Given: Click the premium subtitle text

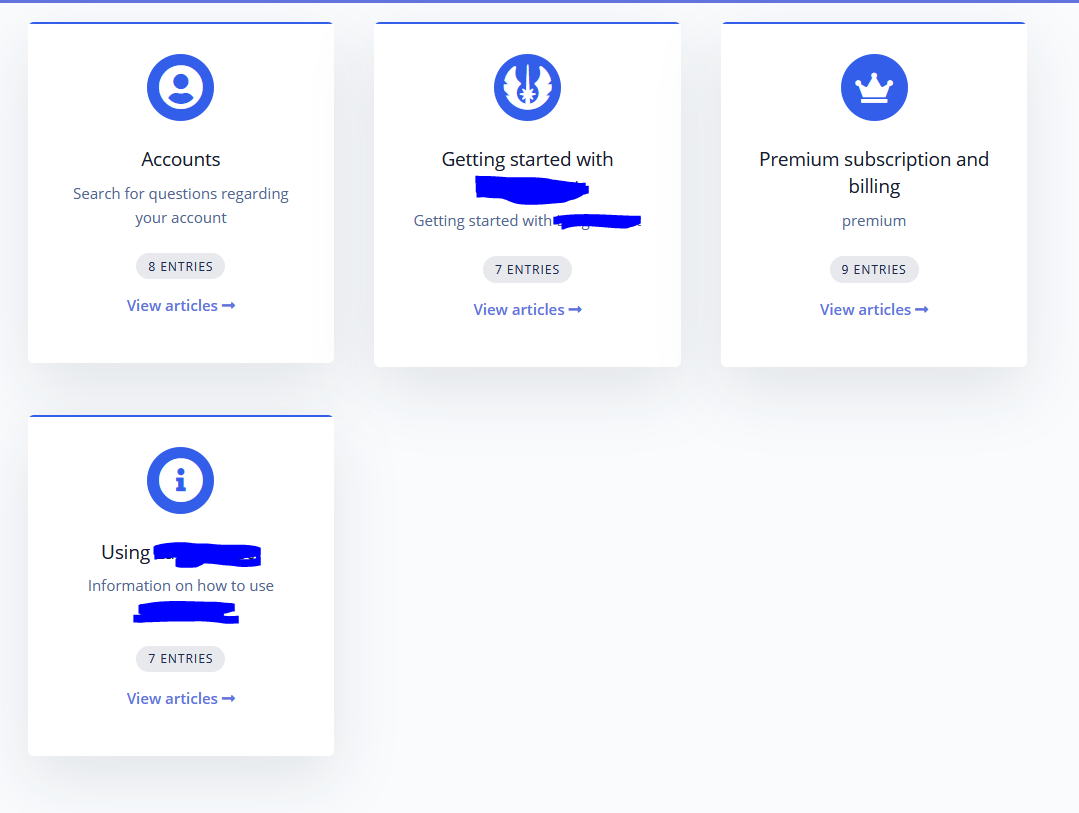Looking at the screenshot, I should pos(874,220).
